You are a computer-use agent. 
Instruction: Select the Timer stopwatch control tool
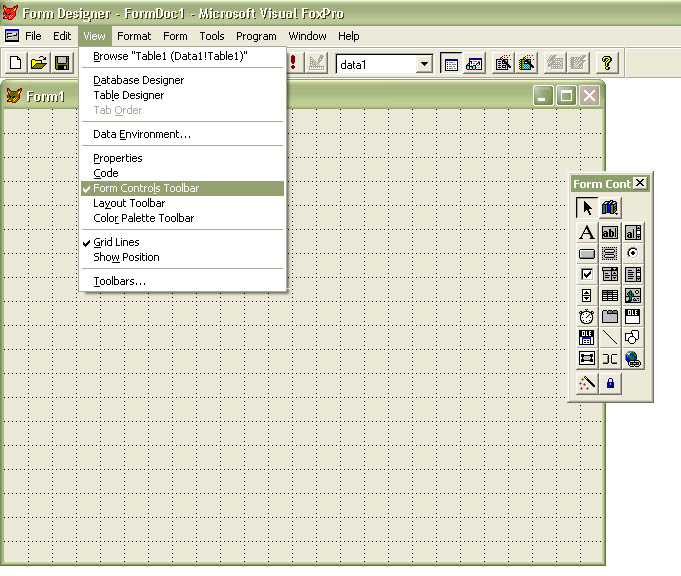point(587,316)
